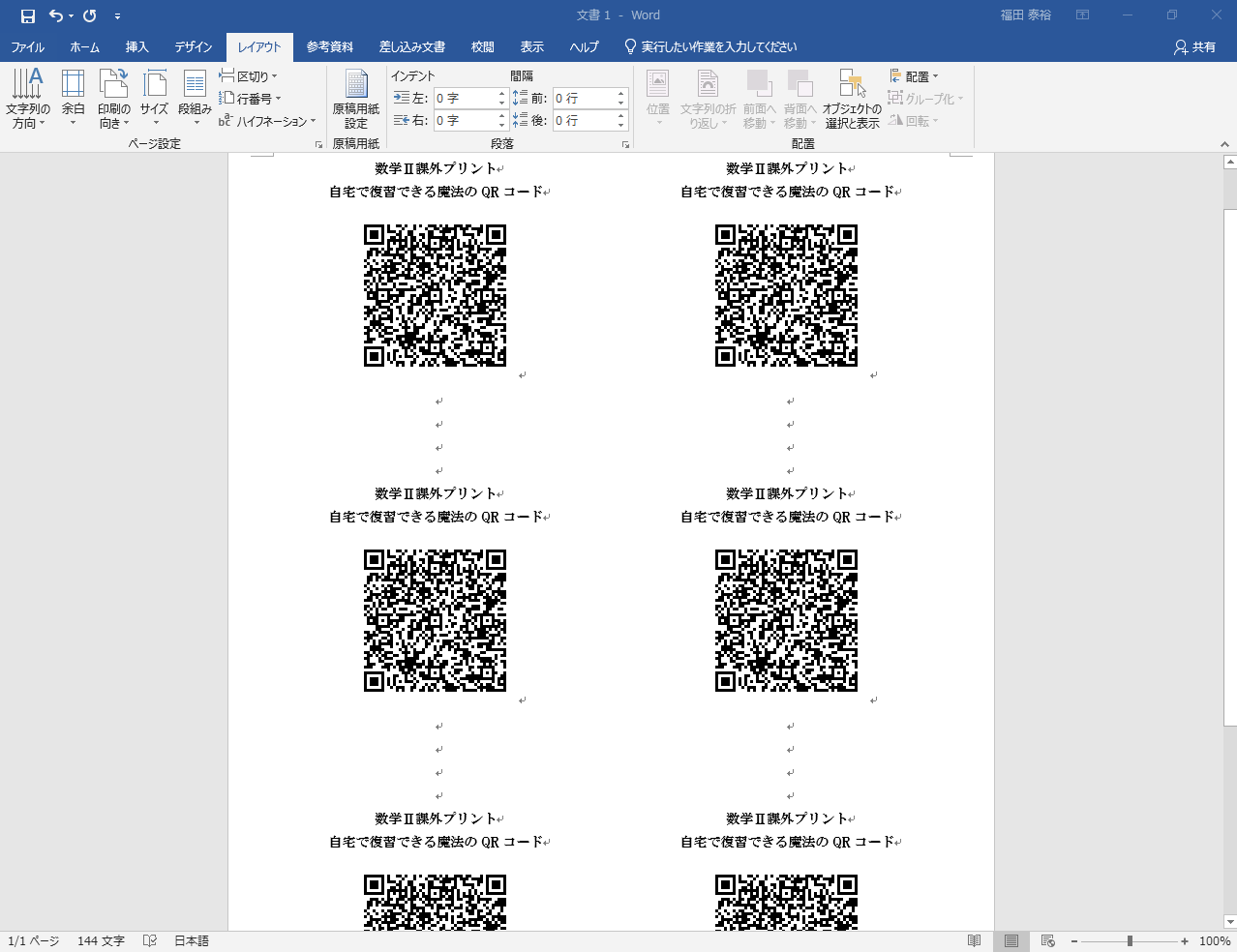Increase left indent with the up stepper

point(501,94)
